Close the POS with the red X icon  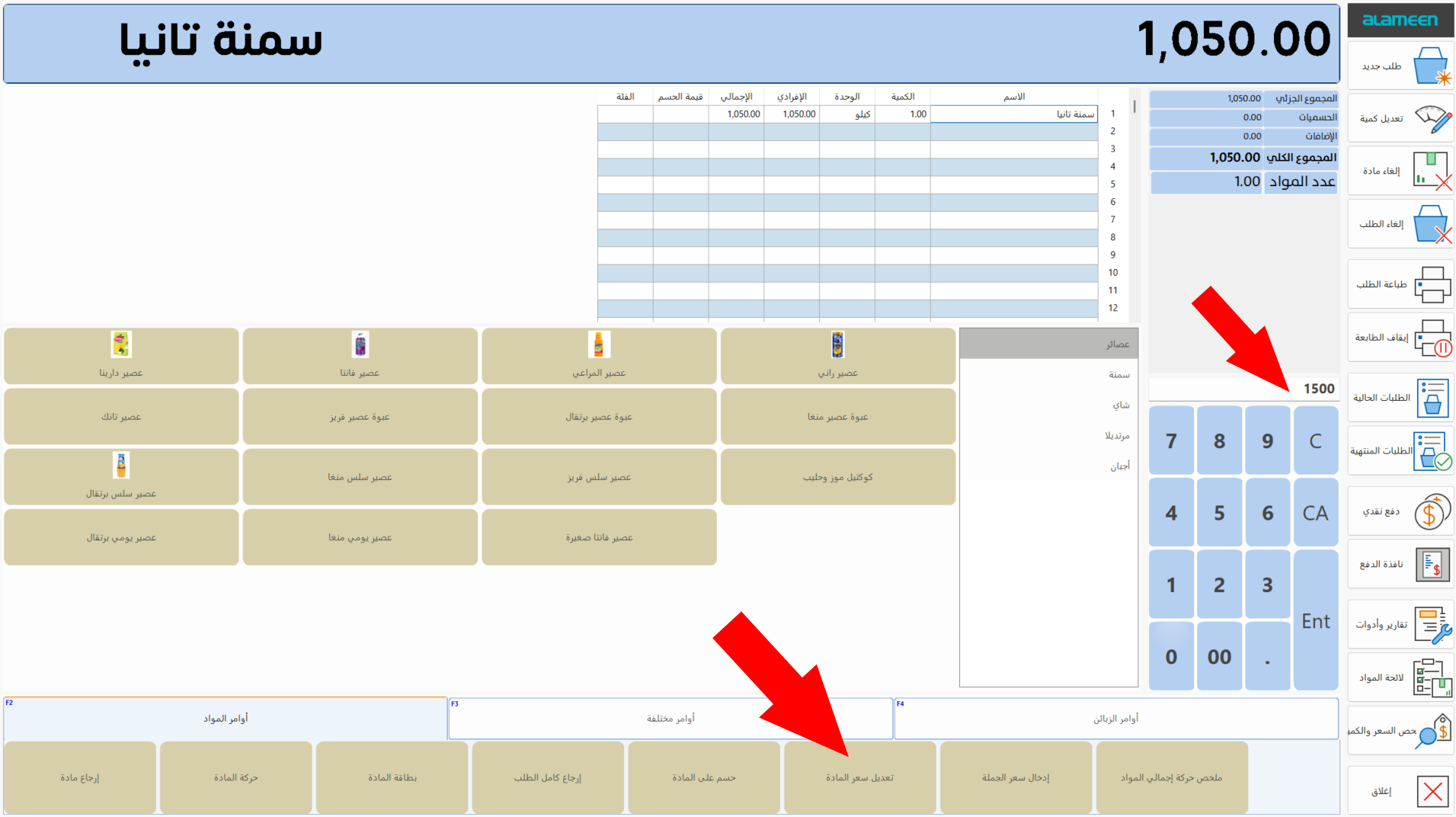(x=1432, y=791)
